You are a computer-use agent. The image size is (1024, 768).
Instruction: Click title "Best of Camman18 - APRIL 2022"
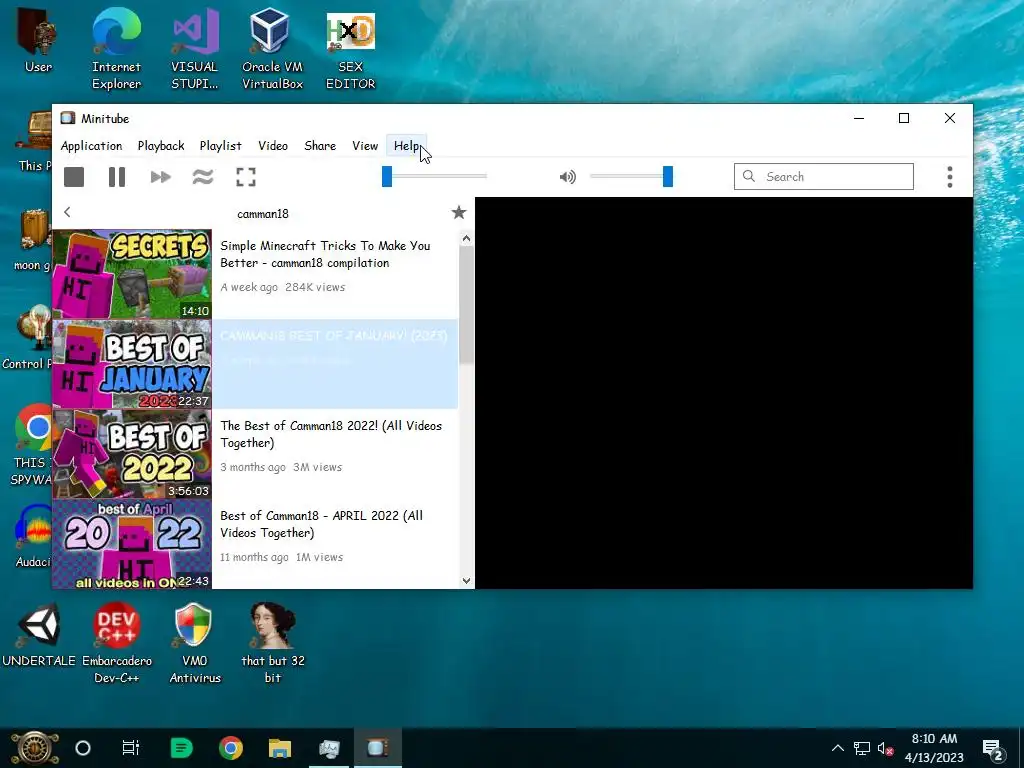point(321,524)
